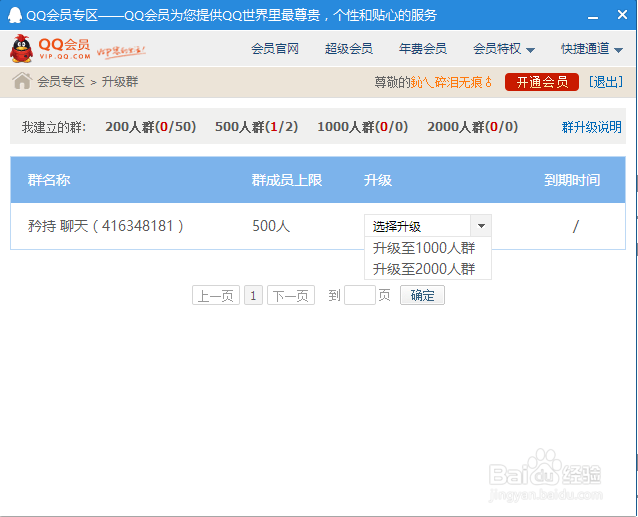Click page number 1 button
This screenshot has height=517, width=638.
point(253,295)
